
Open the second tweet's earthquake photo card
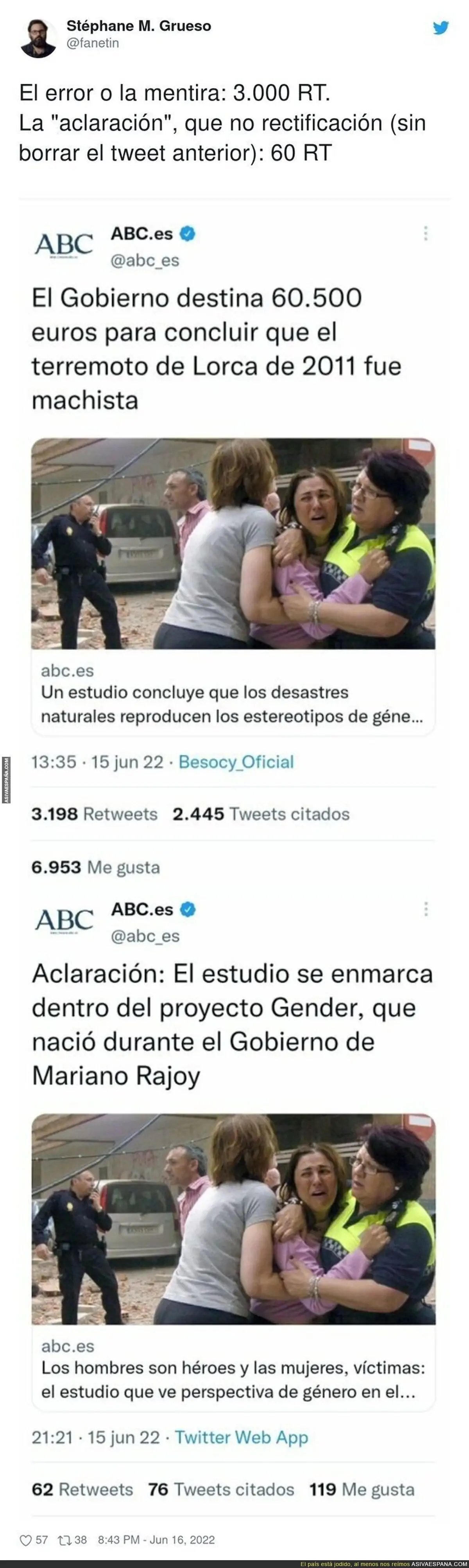pos(233,1219)
